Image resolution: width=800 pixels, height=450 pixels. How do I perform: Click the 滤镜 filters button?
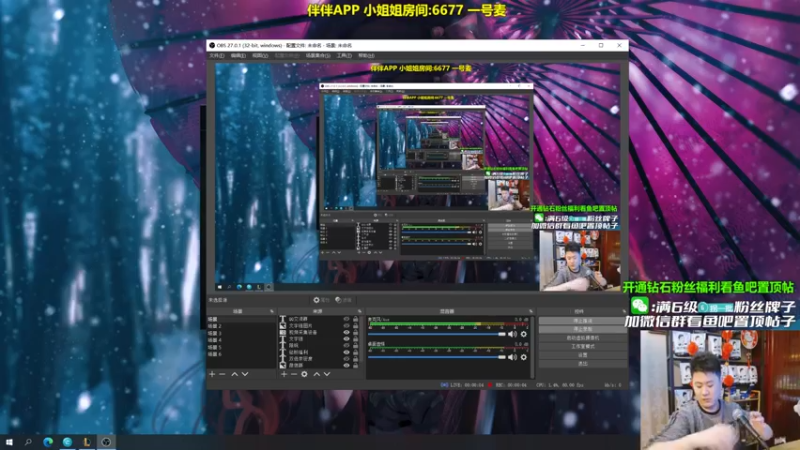343,300
